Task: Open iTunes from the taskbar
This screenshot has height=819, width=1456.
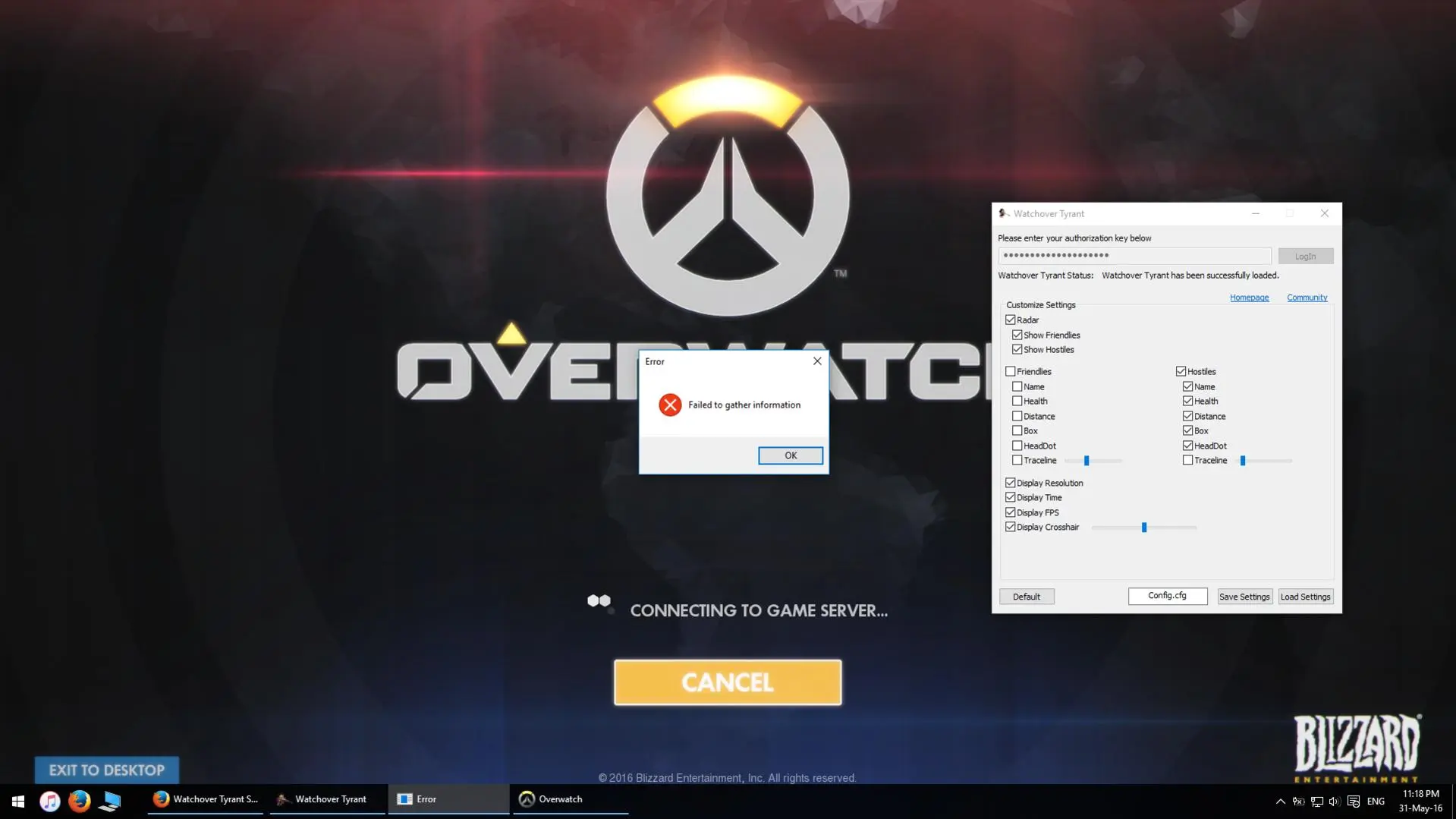Action: coord(50,801)
